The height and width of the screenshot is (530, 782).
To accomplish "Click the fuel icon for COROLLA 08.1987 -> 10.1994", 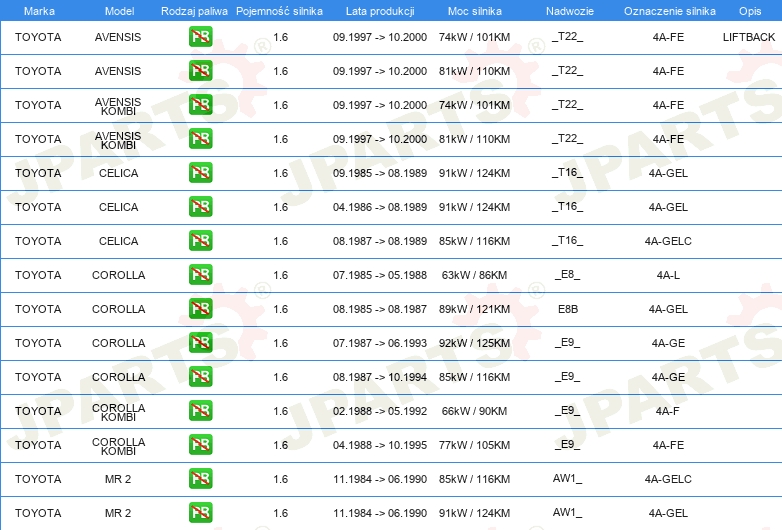I will [x=200, y=376].
